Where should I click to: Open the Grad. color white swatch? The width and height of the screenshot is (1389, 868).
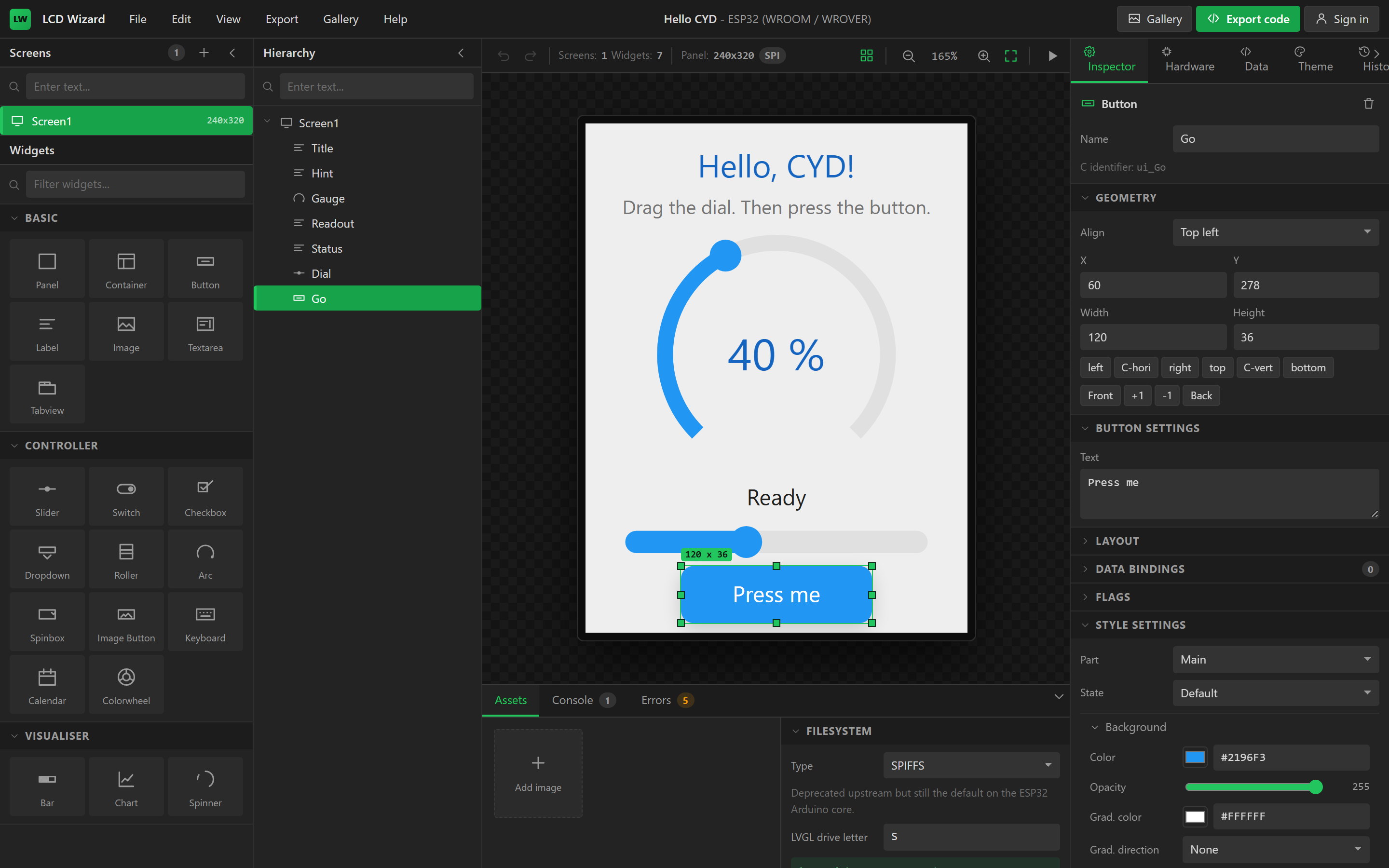pyautogui.click(x=1195, y=816)
